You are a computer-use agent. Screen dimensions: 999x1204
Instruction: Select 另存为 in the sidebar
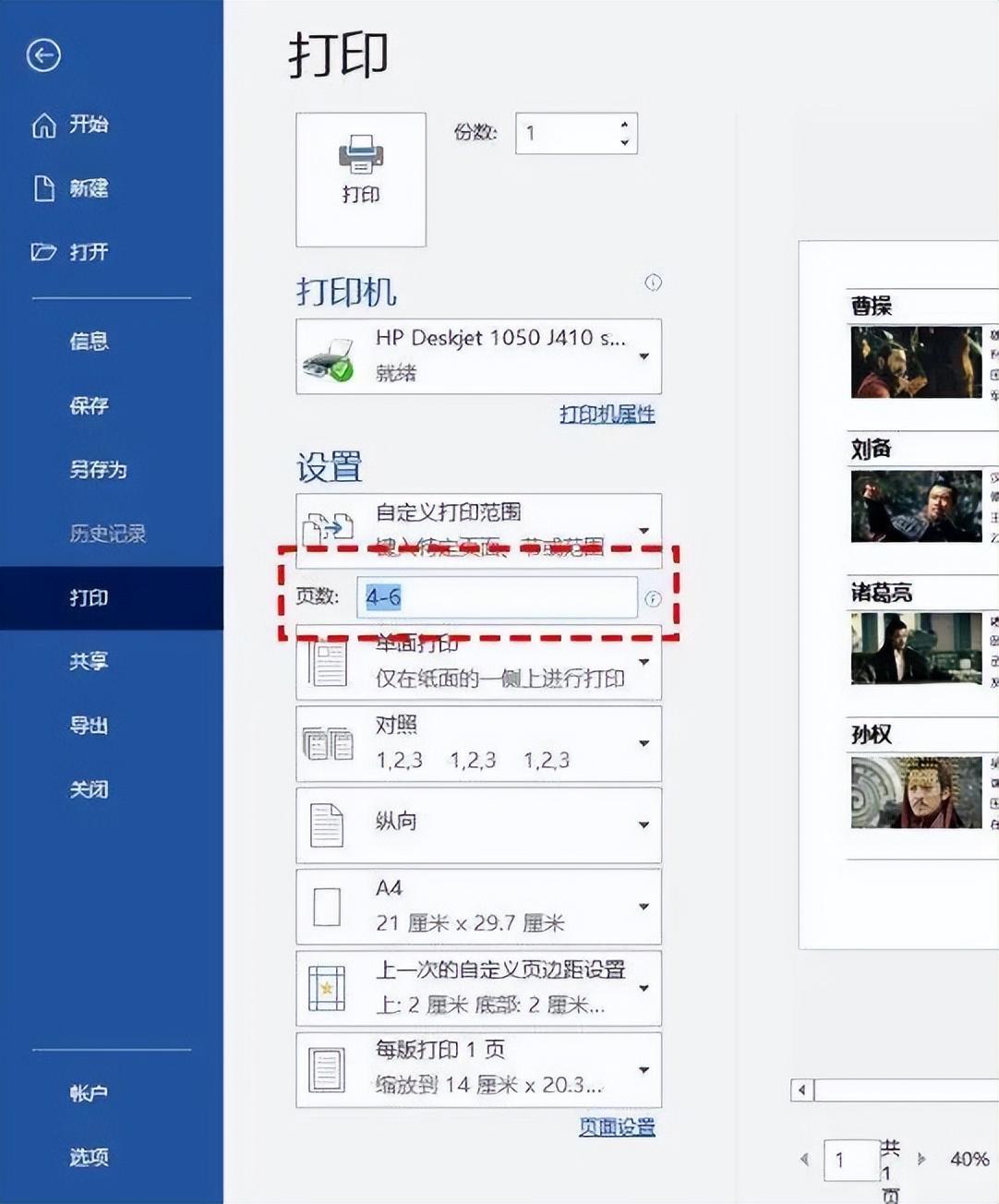tap(98, 469)
